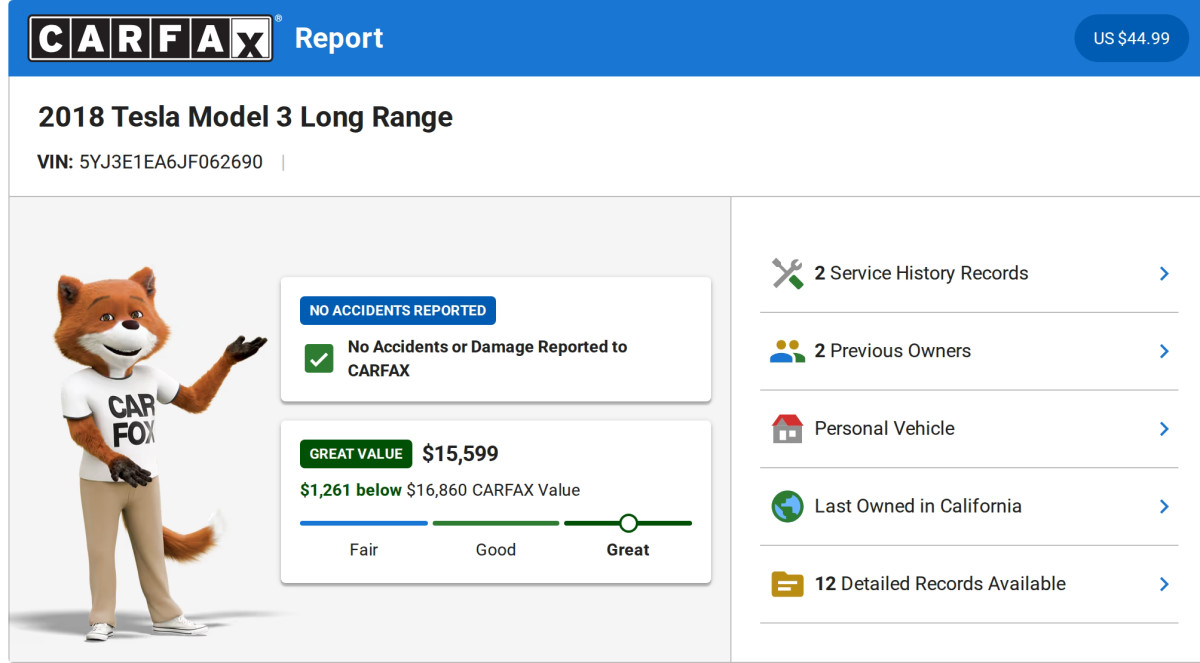1200x663 pixels.
Task: Click the Fair label under slider
Action: tap(364, 550)
